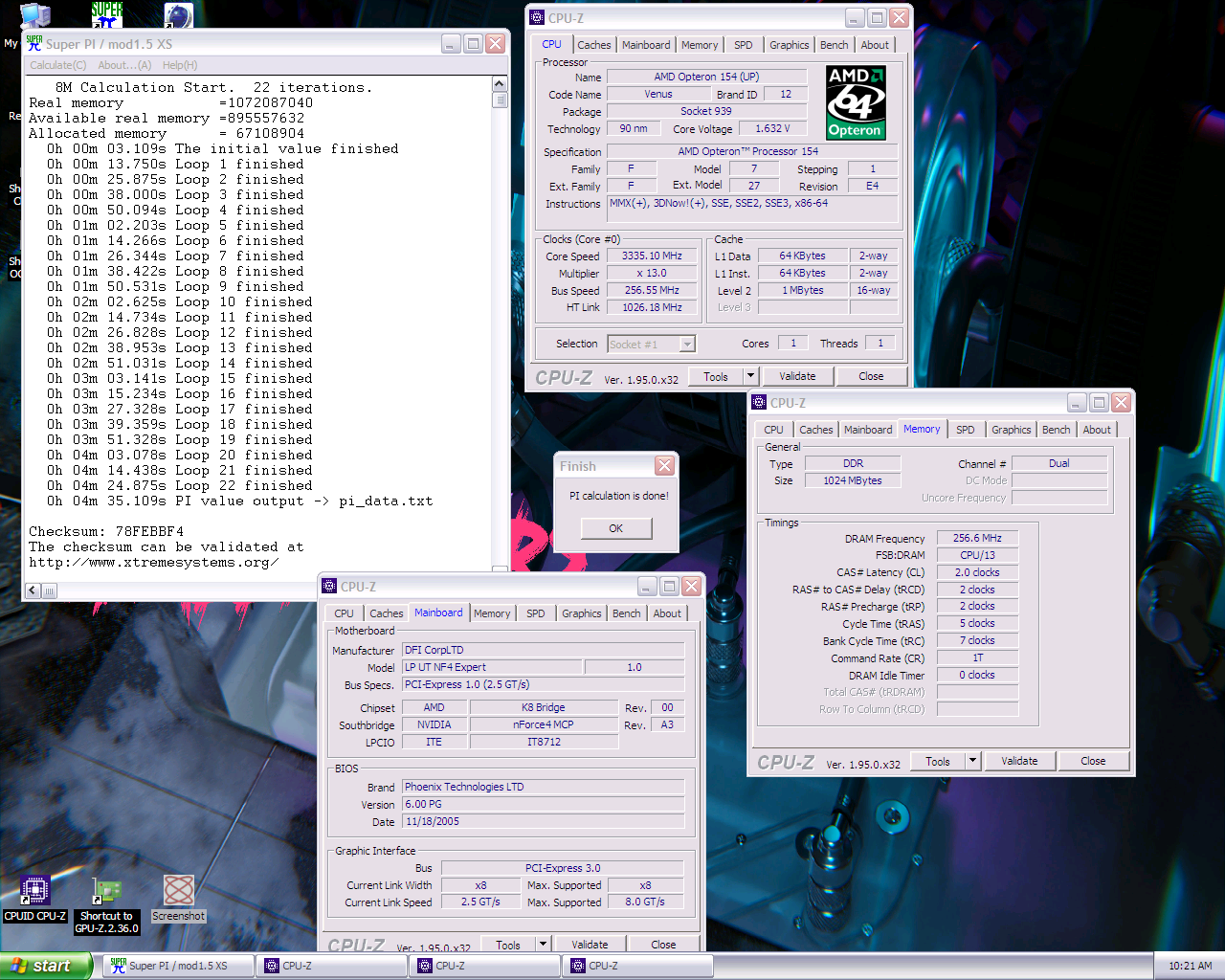Open About tab in CPU window

pos(875,45)
